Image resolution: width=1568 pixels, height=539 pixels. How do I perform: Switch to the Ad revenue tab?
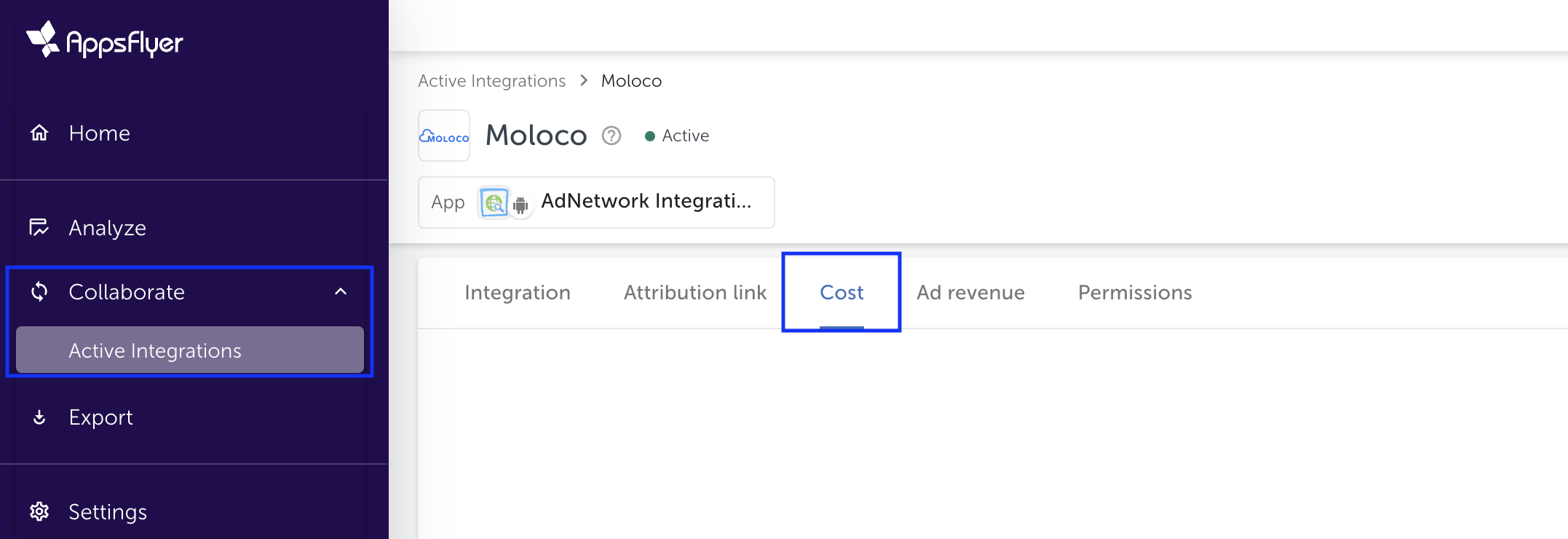point(970,292)
